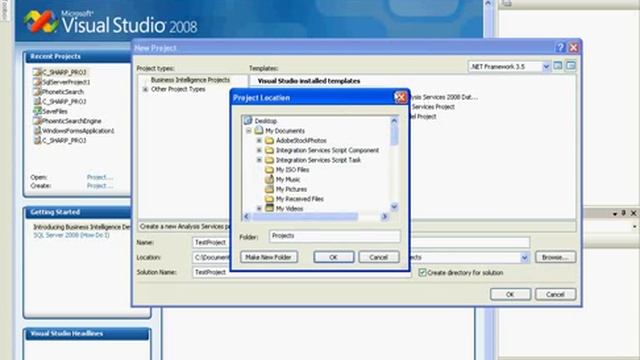This screenshot has width=640, height=360.
Task: Select AdobeStockPhotos folder
Action: 301,140
